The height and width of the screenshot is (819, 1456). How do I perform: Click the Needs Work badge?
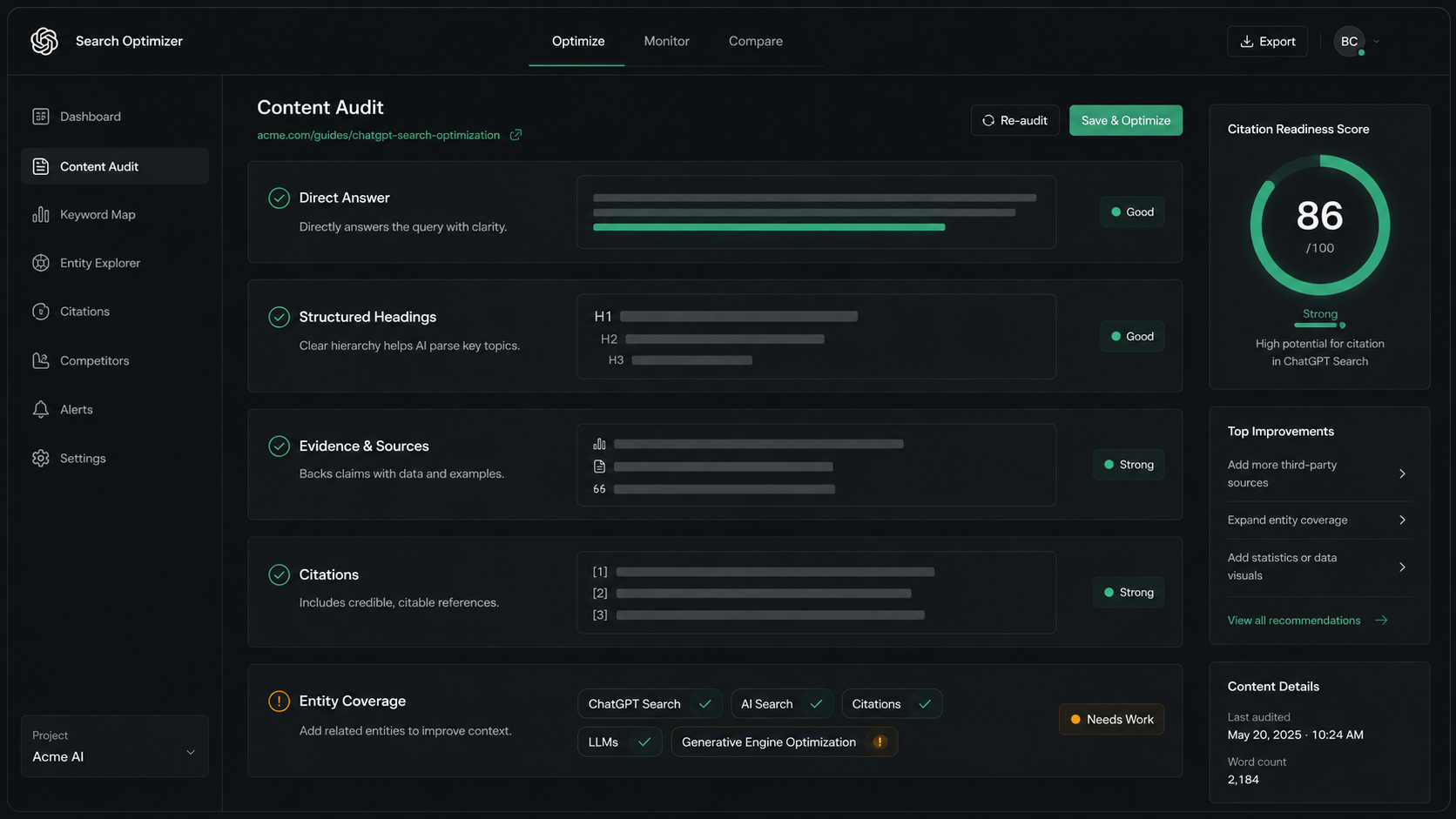1111,720
